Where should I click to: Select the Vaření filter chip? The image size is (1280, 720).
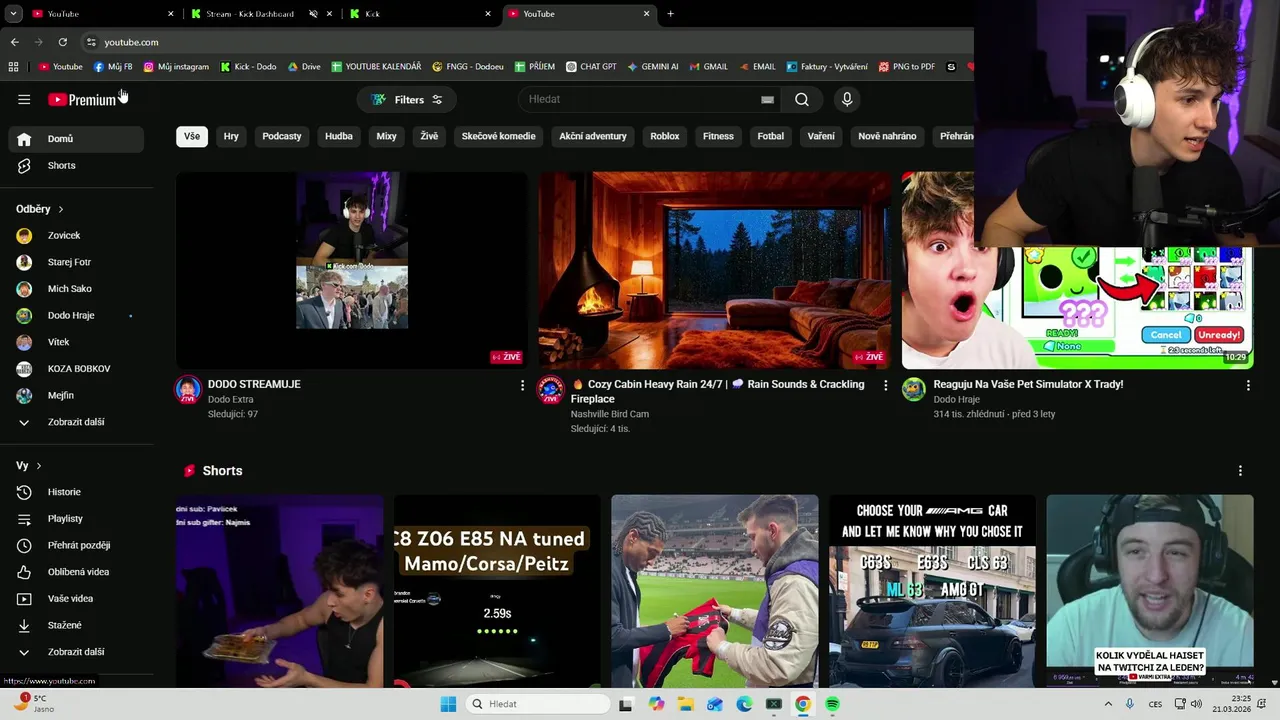821,136
